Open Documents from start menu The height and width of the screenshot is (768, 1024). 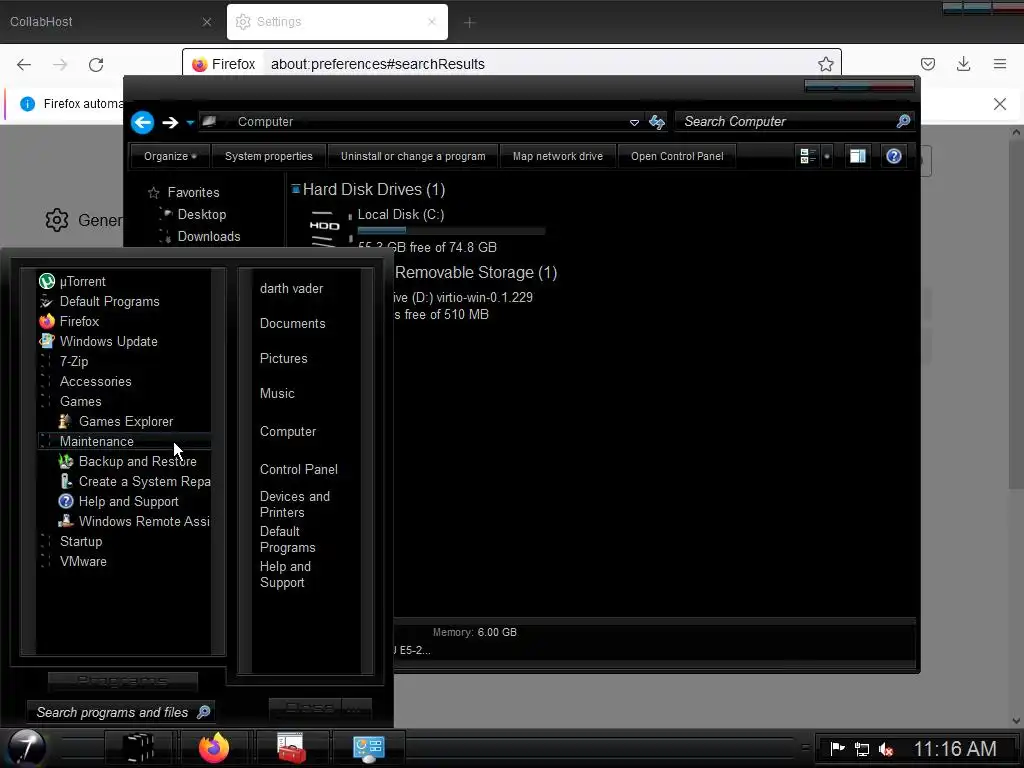tap(292, 324)
